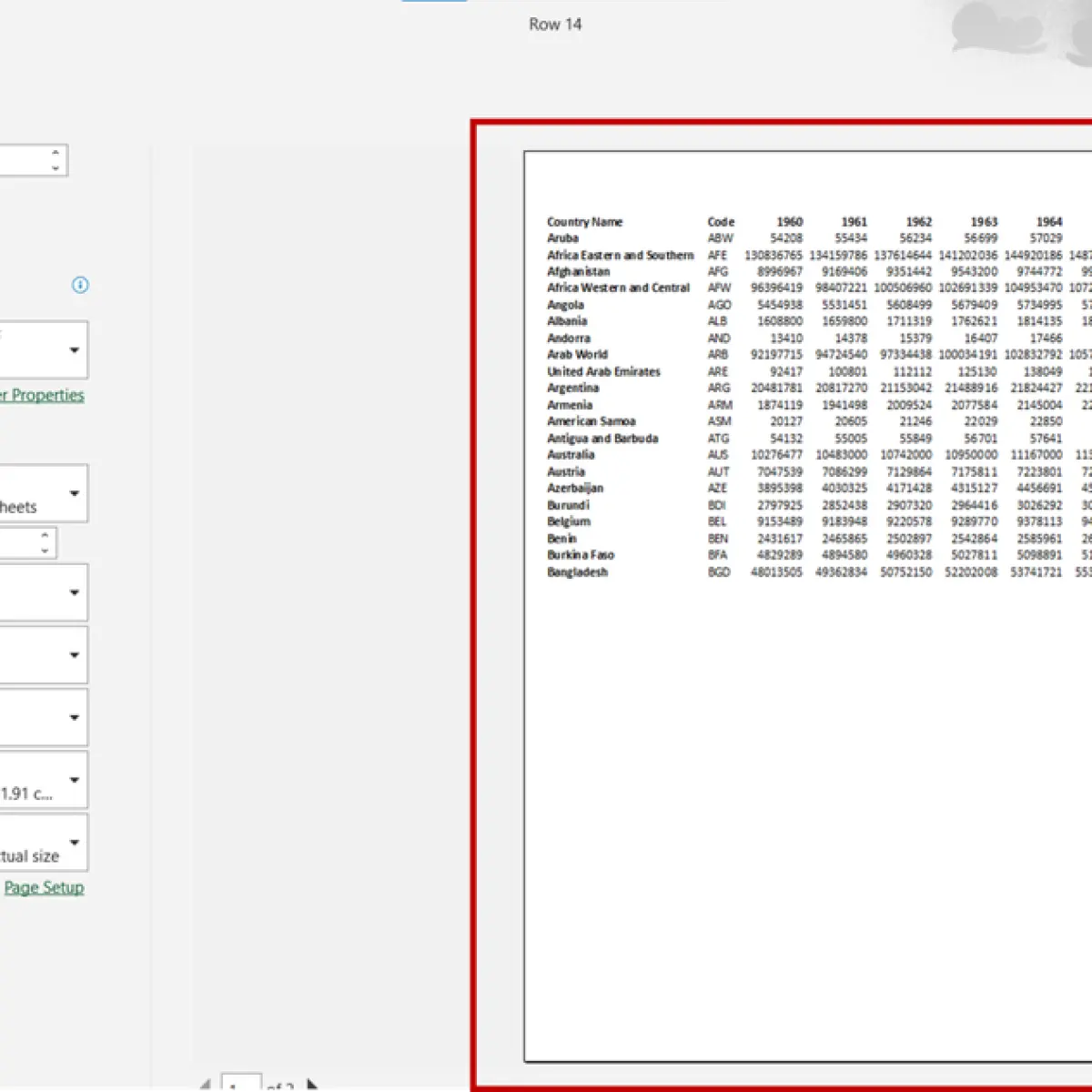
Task: Open the middle of the three blank dropdowns
Action: point(43,654)
